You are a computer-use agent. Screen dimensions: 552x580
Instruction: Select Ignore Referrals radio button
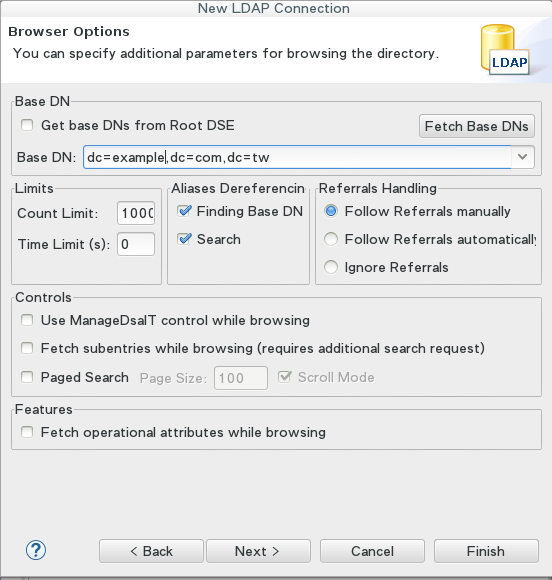pyautogui.click(x=331, y=267)
